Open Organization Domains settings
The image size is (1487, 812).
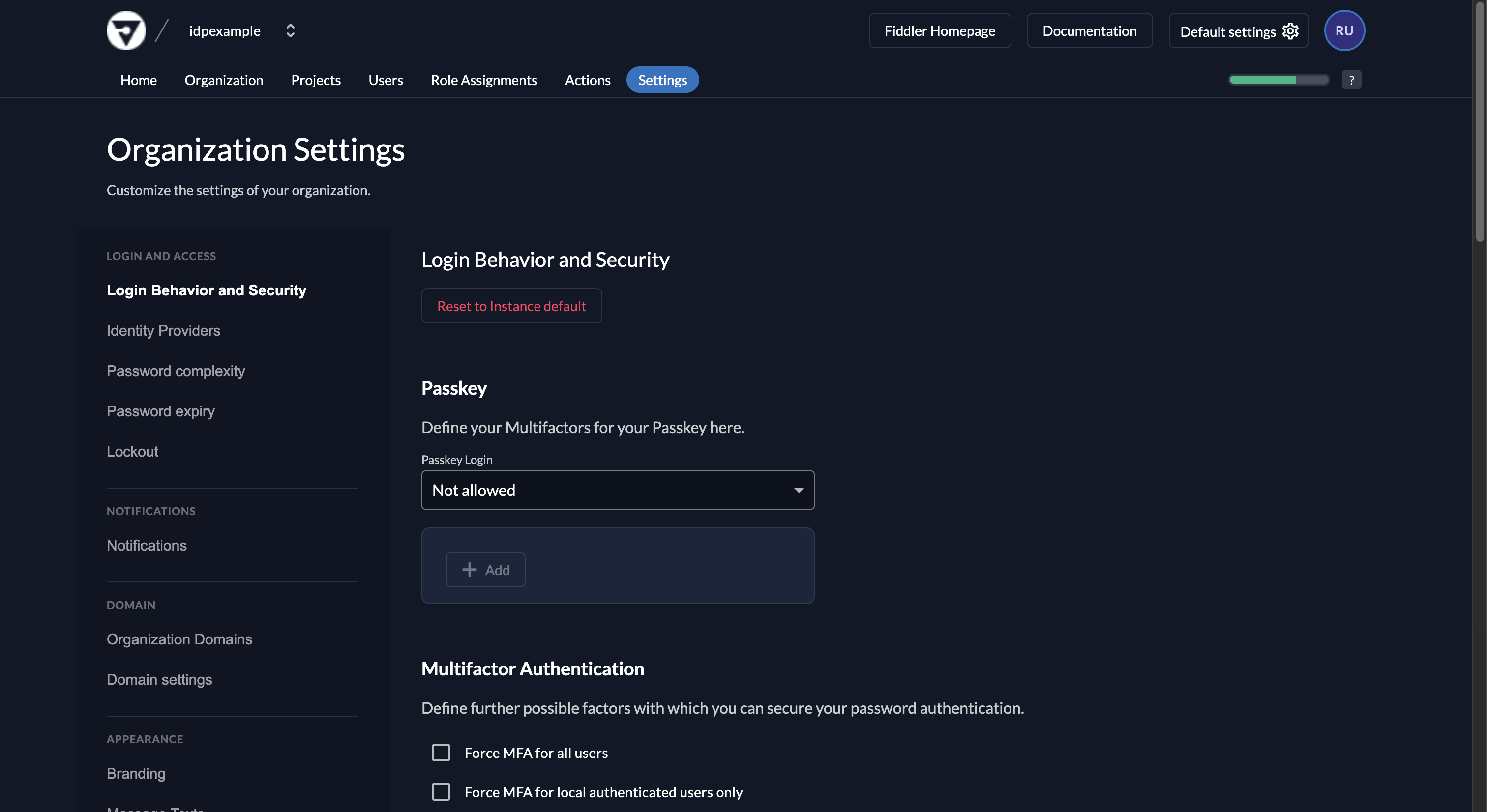coord(179,639)
